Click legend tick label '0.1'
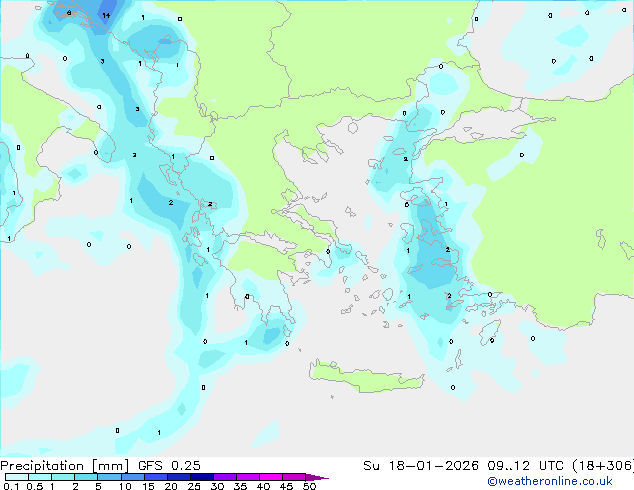The image size is (634, 490). click(11, 486)
